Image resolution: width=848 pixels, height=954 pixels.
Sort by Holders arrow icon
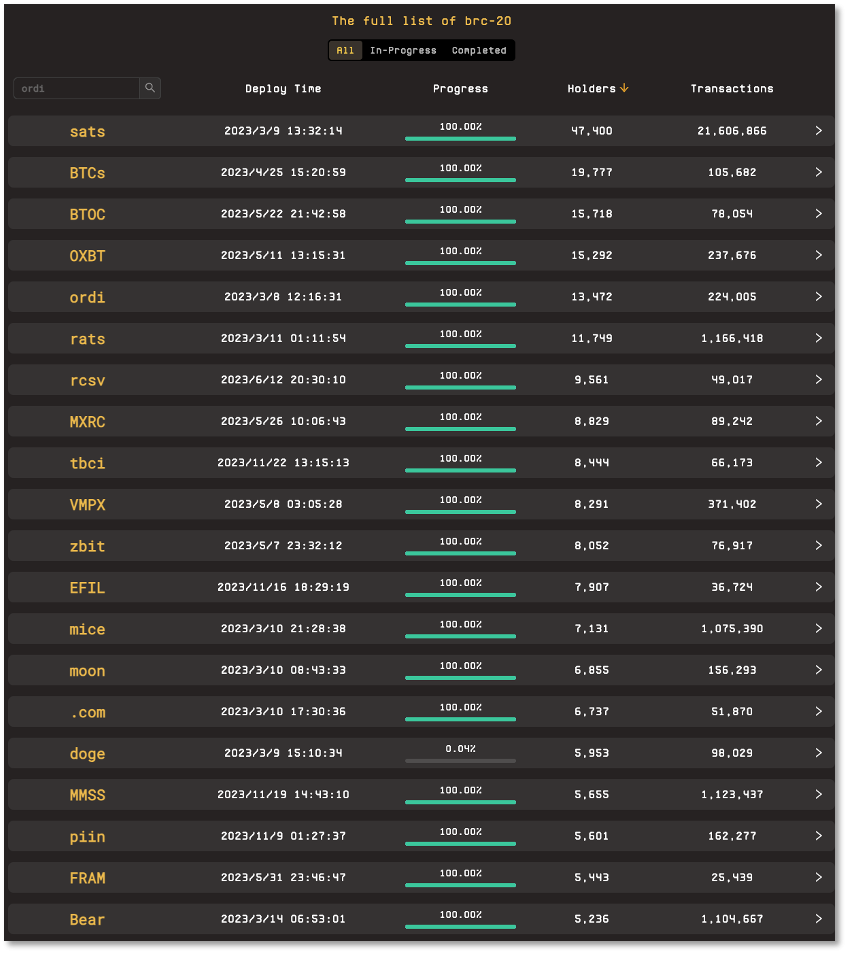click(624, 88)
